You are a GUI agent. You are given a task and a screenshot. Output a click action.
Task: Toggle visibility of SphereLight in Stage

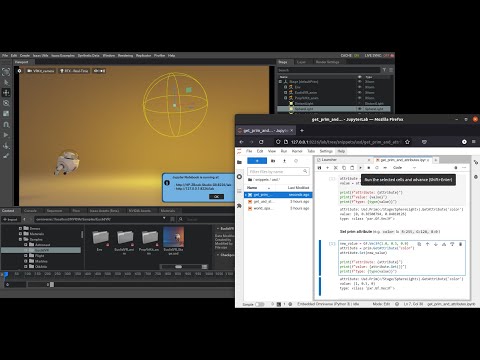pos(360,109)
